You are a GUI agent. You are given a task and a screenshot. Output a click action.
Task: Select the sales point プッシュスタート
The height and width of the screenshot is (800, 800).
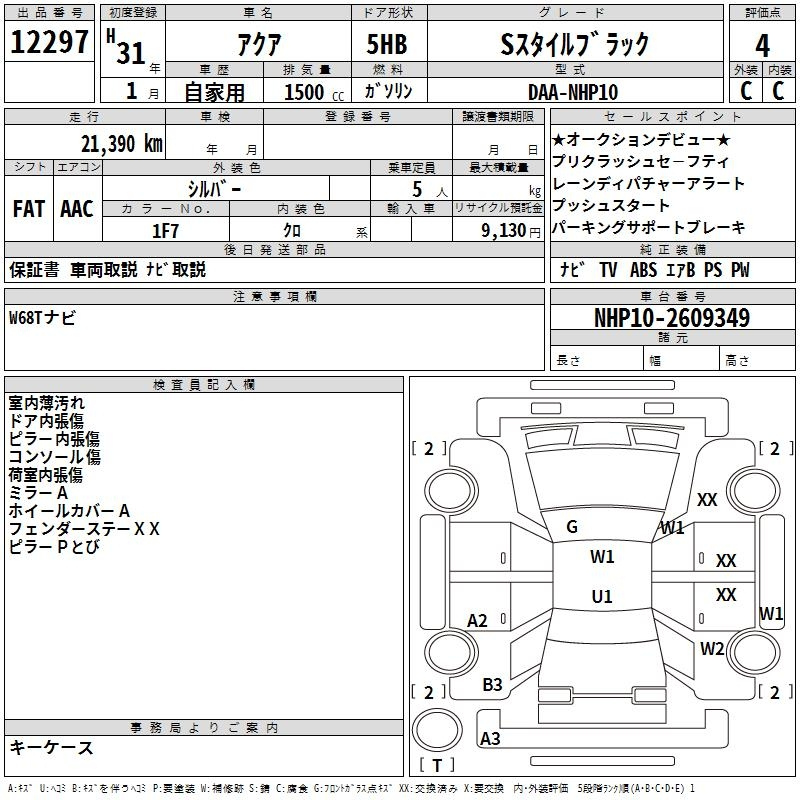click(611, 205)
